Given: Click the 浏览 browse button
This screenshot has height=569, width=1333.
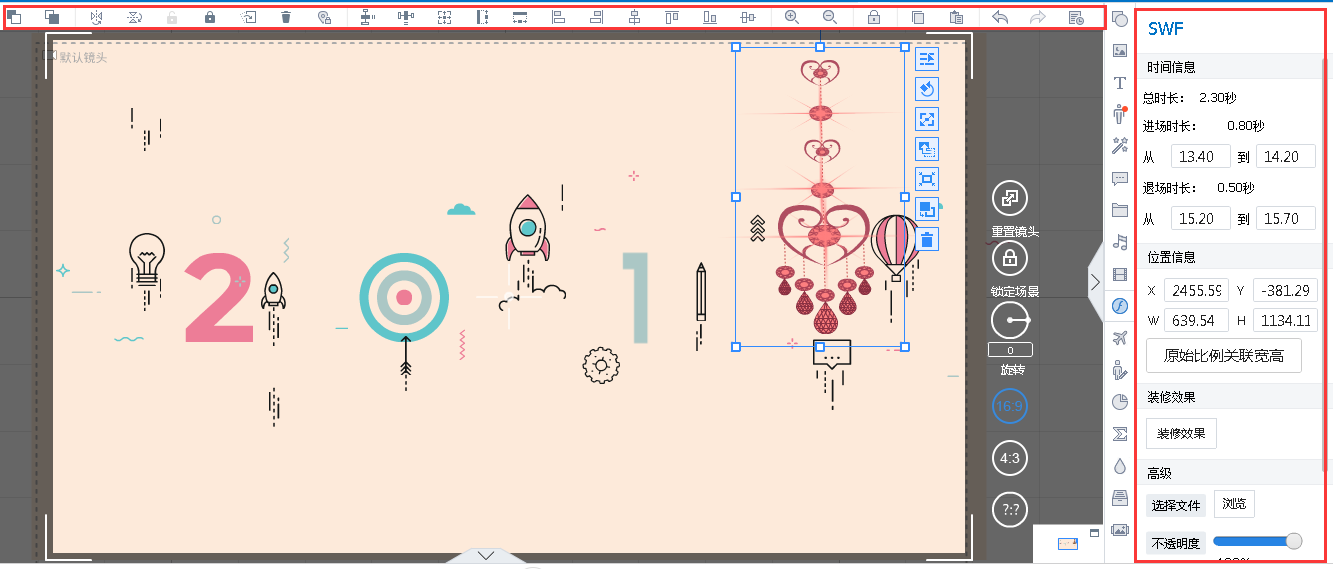Looking at the screenshot, I should point(1234,504).
